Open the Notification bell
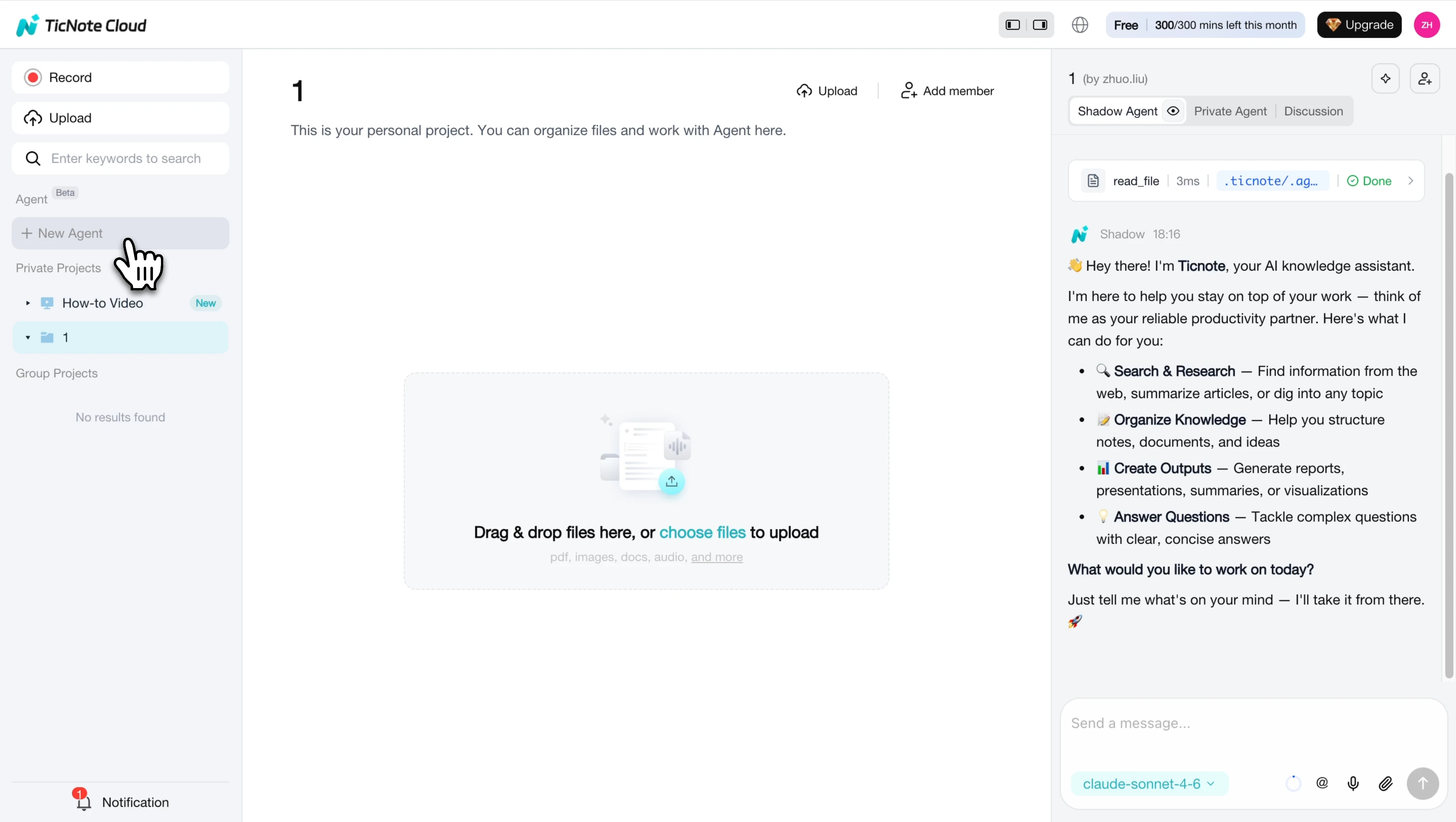Screen dimensions: 1456x822 (83, 802)
